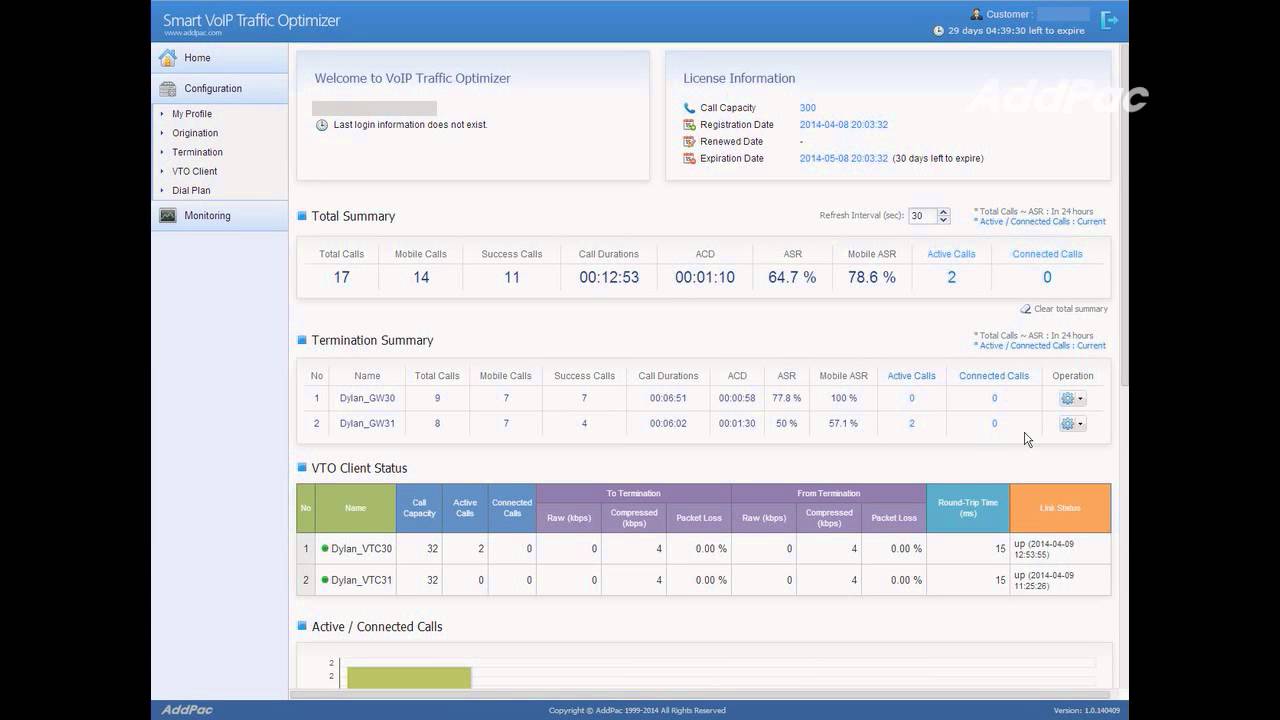The height and width of the screenshot is (720, 1280).
Task: Click the VTO Client Status bullet icon
Action: (302, 467)
